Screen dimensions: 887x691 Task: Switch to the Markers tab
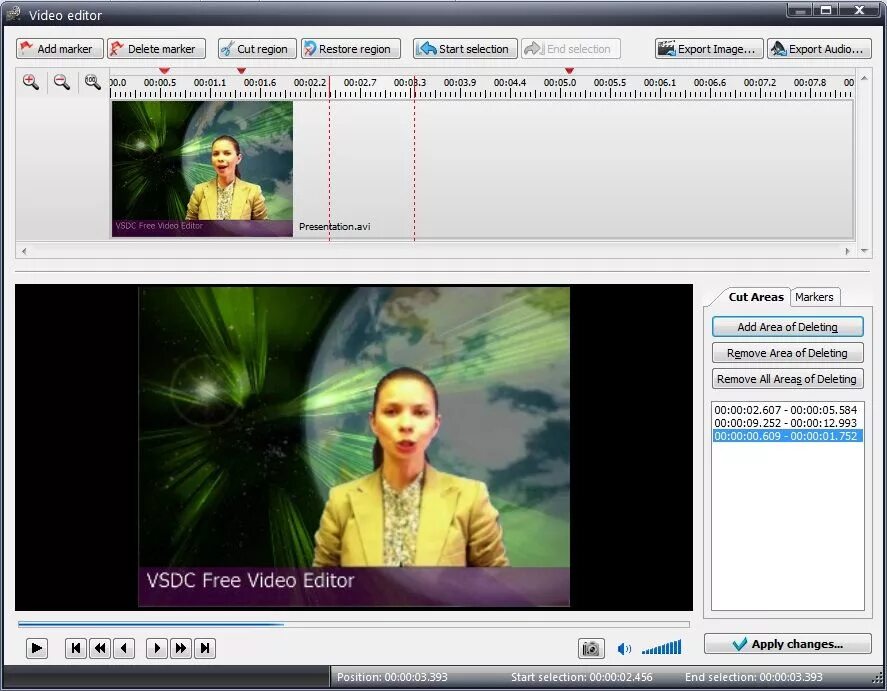coord(814,297)
